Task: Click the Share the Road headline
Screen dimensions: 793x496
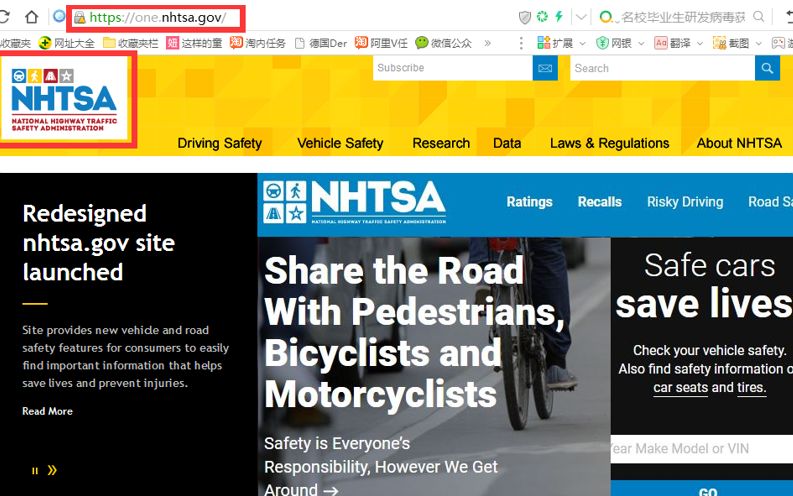Action: point(414,332)
